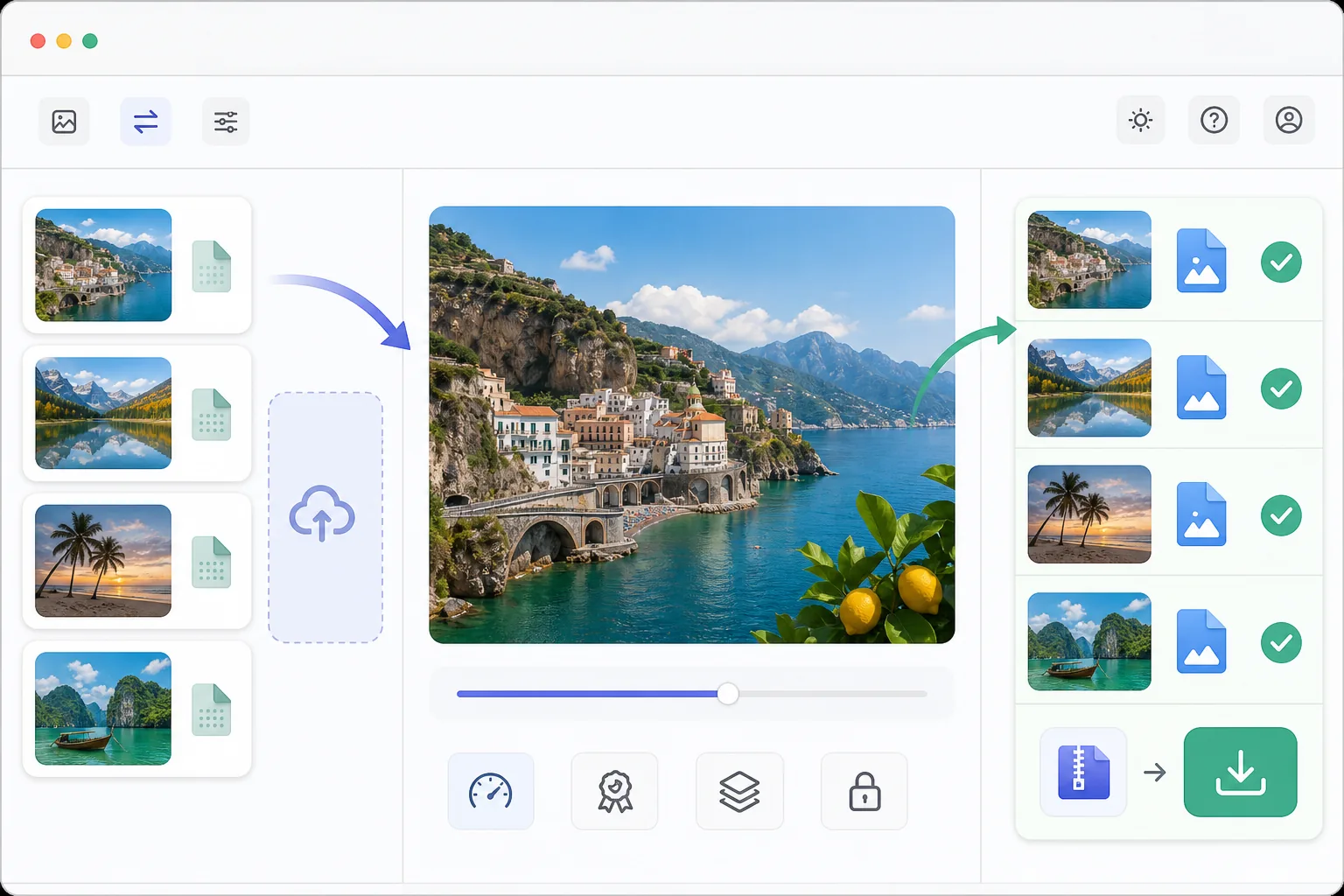The height and width of the screenshot is (896, 1344).
Task: Select the speedometer performance option
Action: [491, 791]
